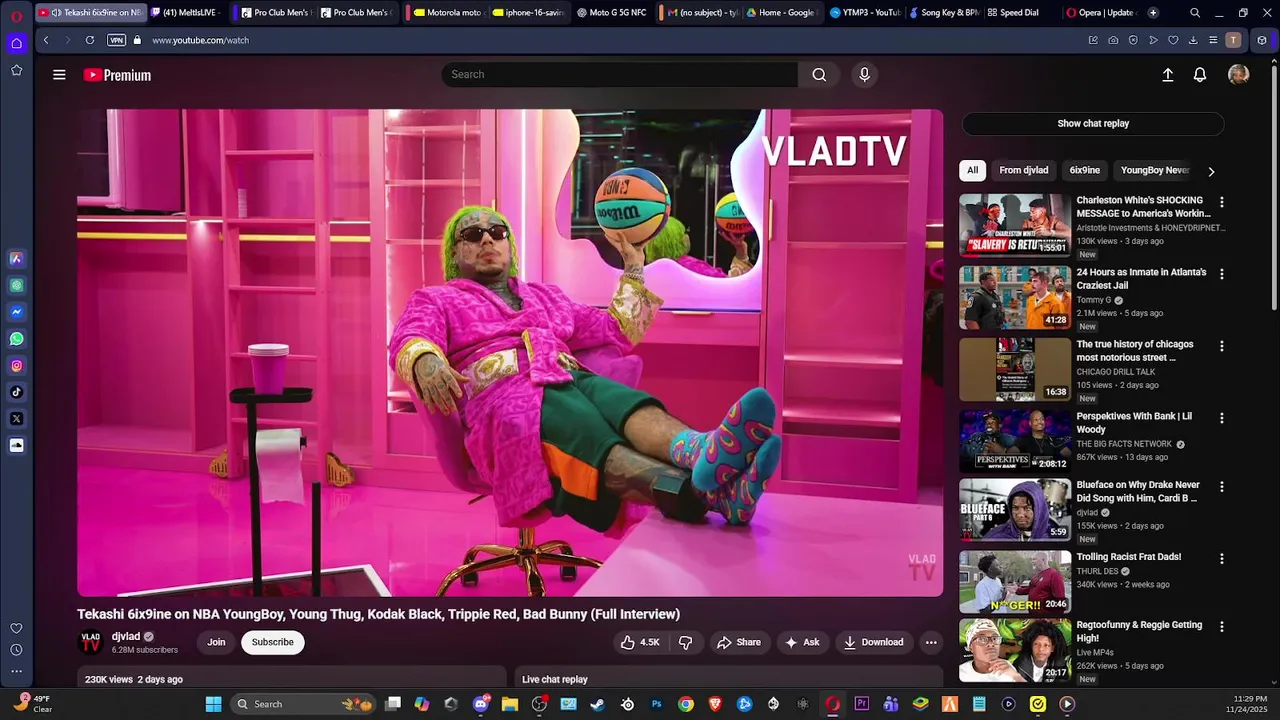Open ChatGPT in the Opera sidebar
The width and height of the screenshot is (1280, 720).
point(16,285)
